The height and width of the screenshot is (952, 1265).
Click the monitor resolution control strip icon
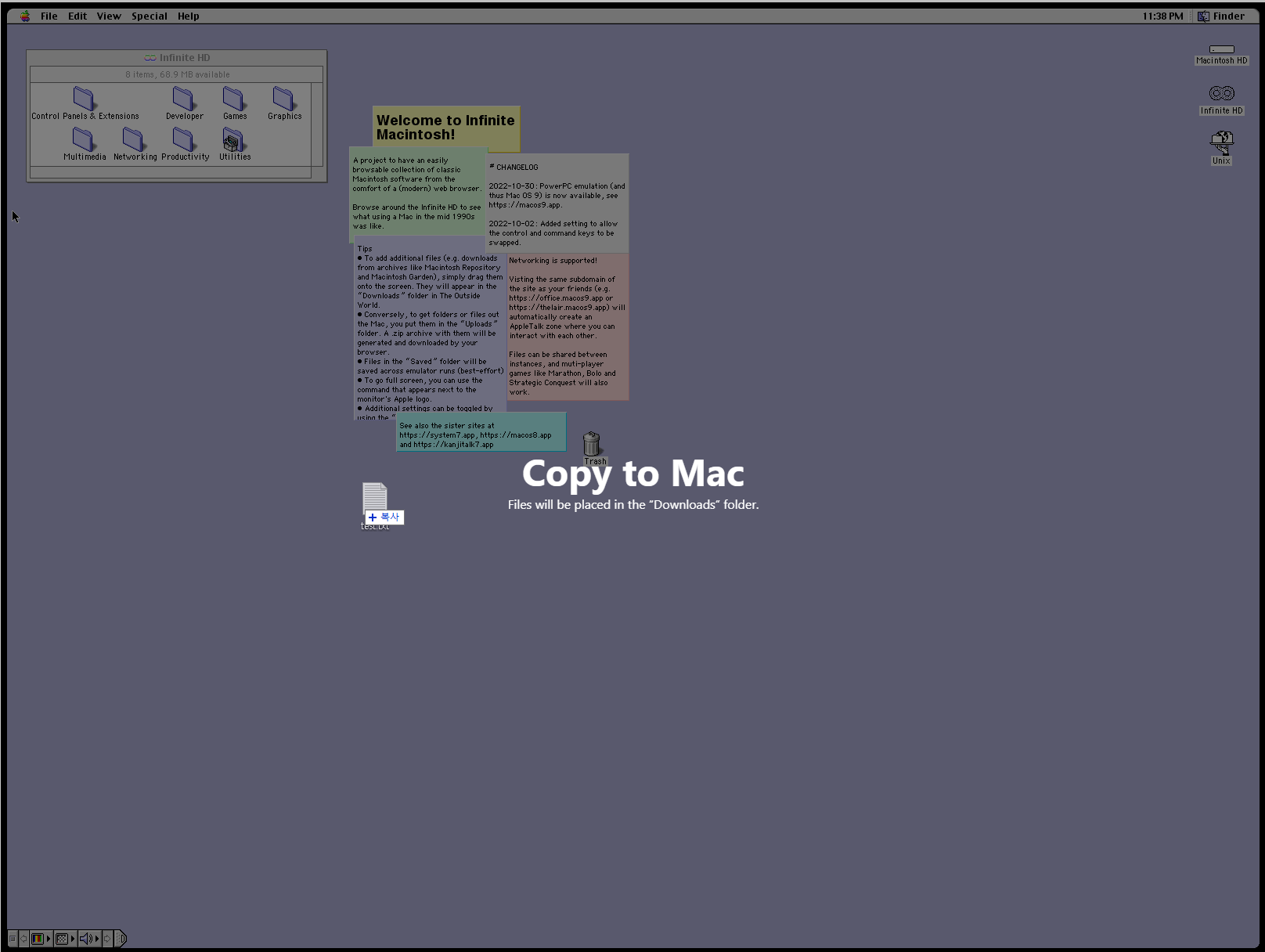click(62, 939)
